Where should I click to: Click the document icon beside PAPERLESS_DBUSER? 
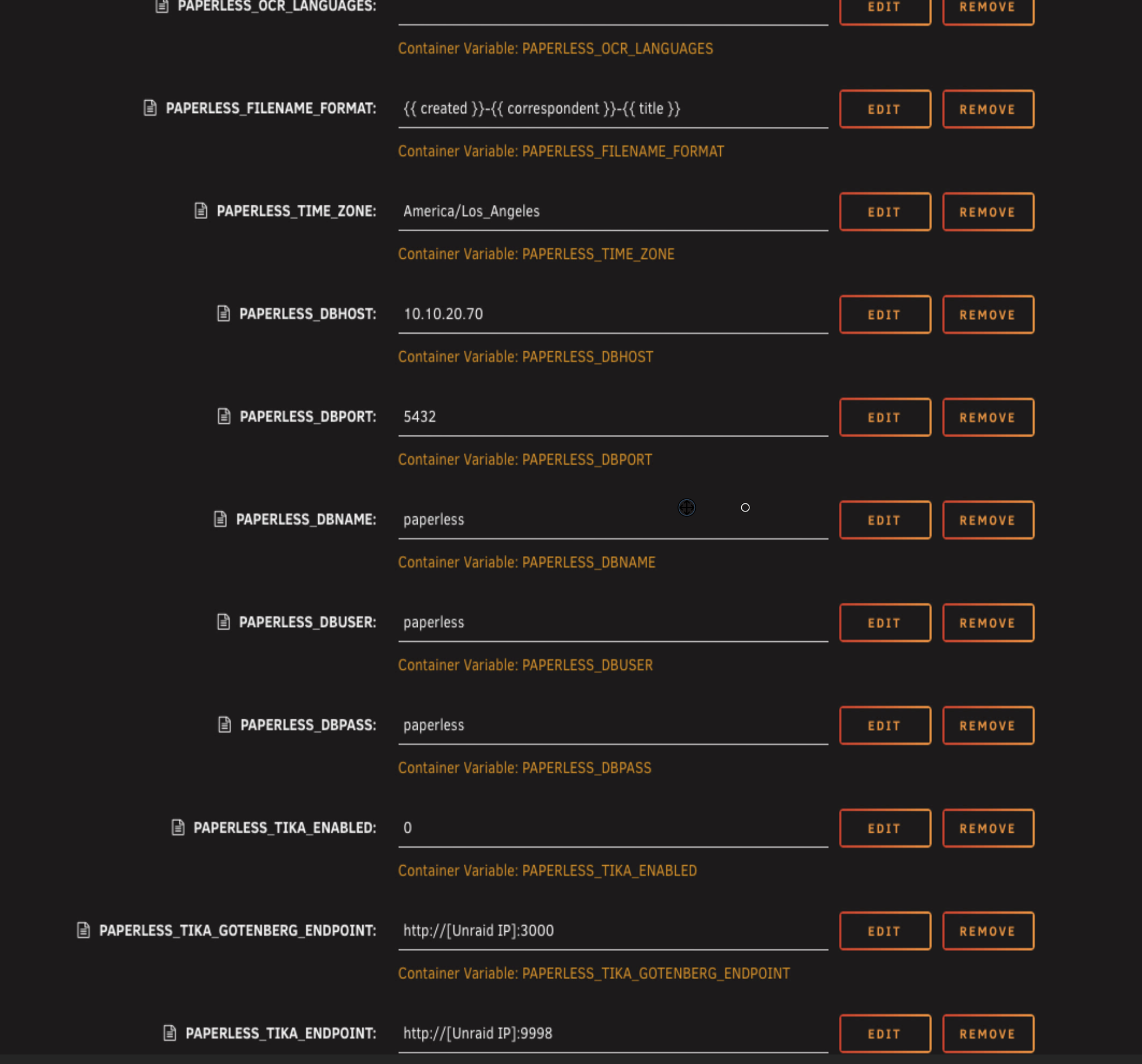(x=223, y=622)
